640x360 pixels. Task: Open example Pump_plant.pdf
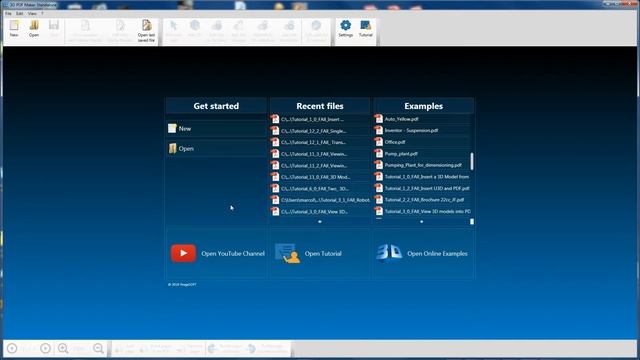[x=422, y=154]
